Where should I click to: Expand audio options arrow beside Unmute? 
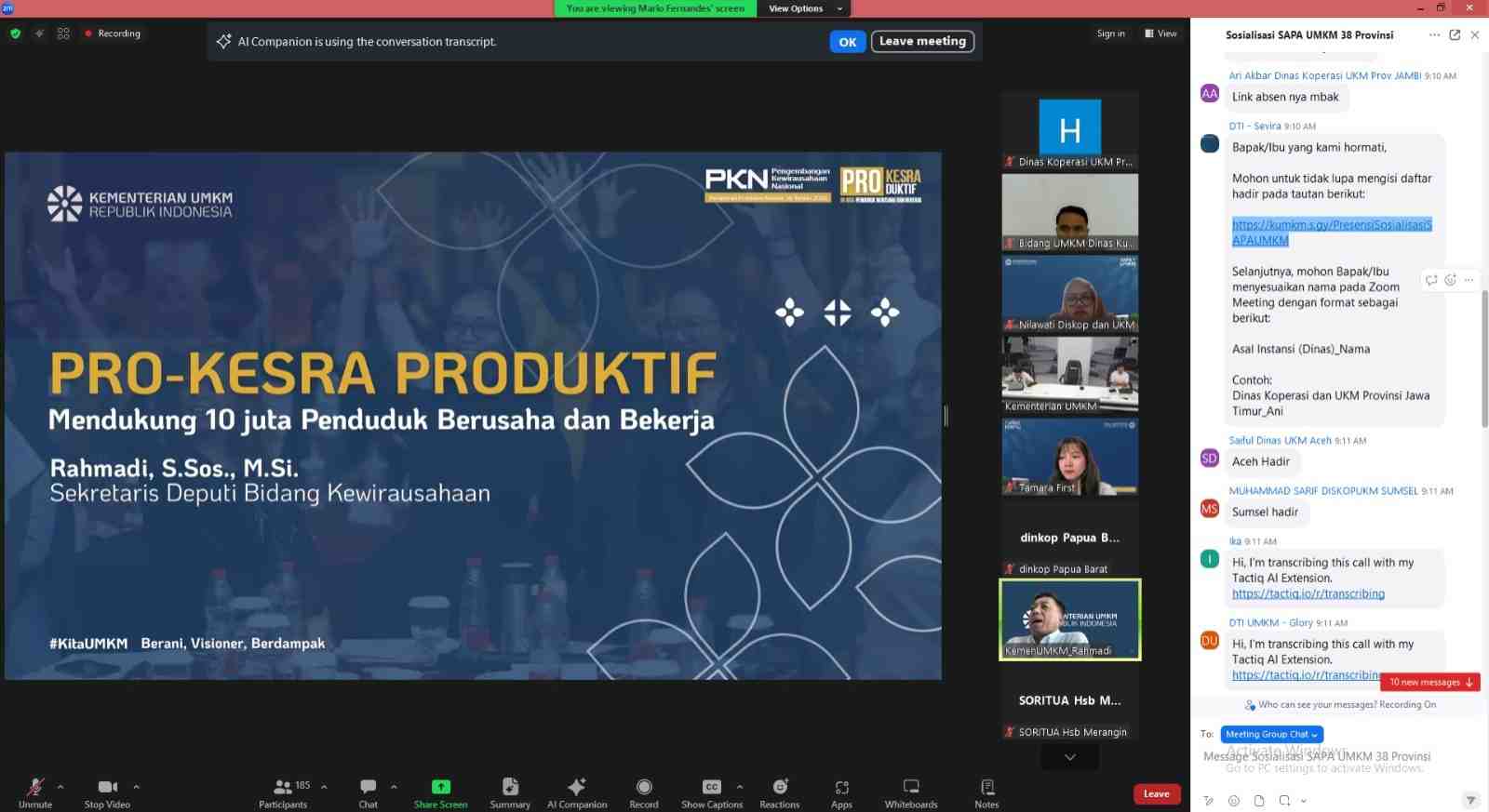(x=60, y=787)
